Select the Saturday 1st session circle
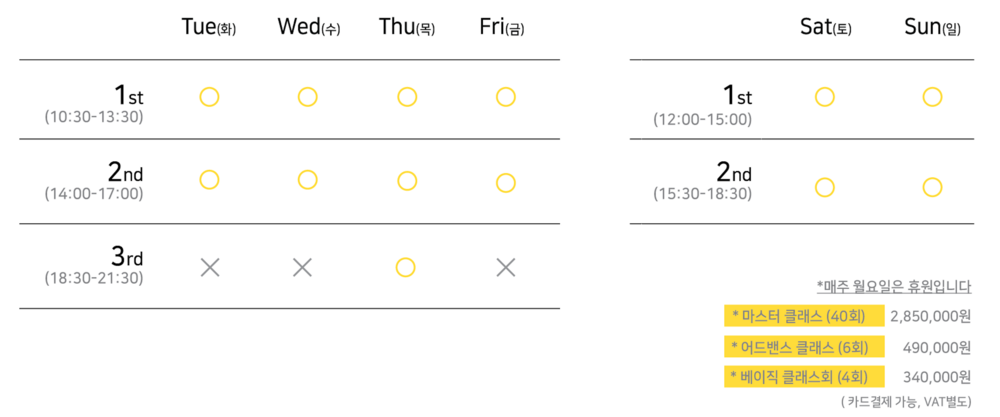Screen dimensions: 1000x417 point(825,97)
